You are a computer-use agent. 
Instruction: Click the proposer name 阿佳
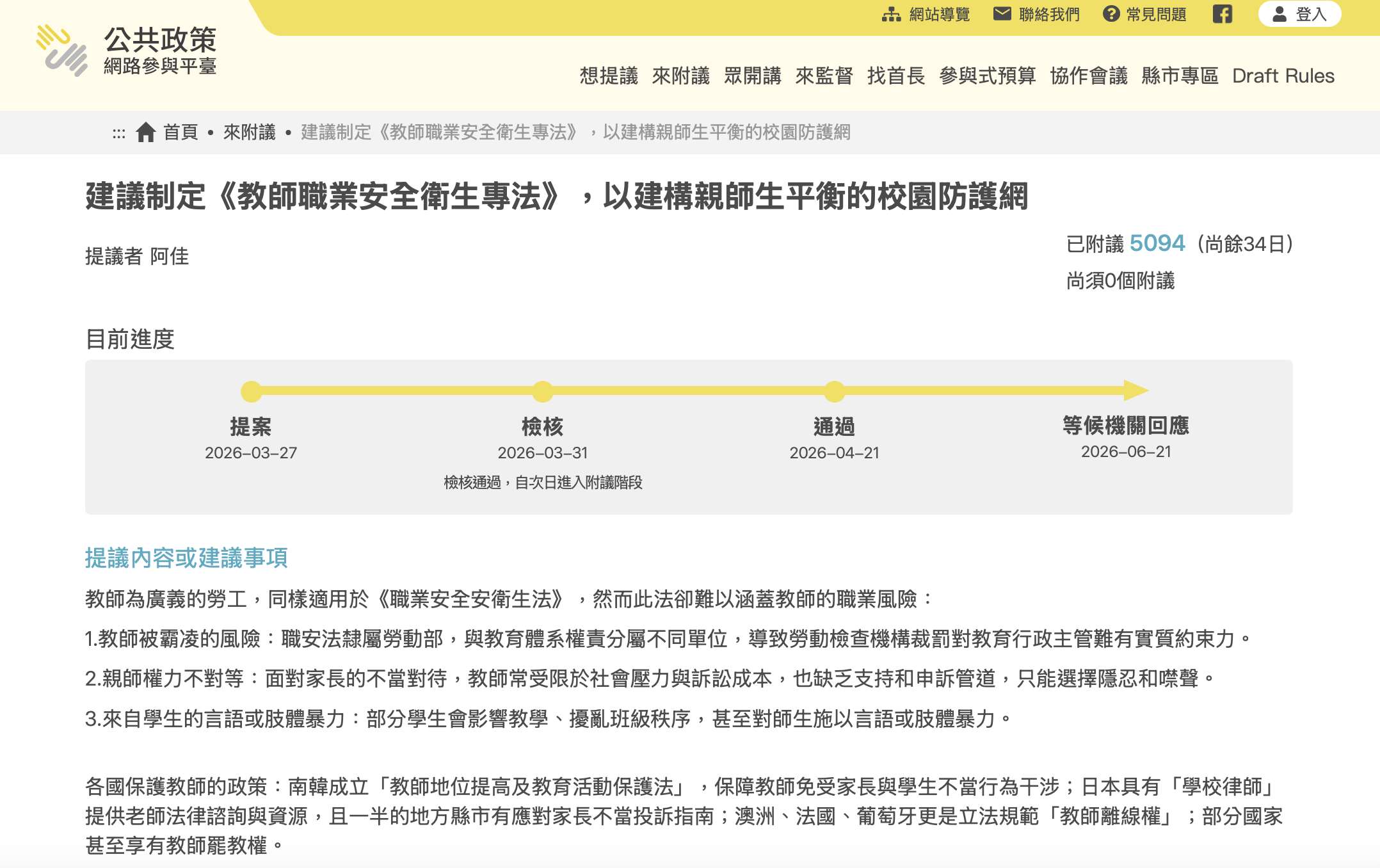pos(169,257)
